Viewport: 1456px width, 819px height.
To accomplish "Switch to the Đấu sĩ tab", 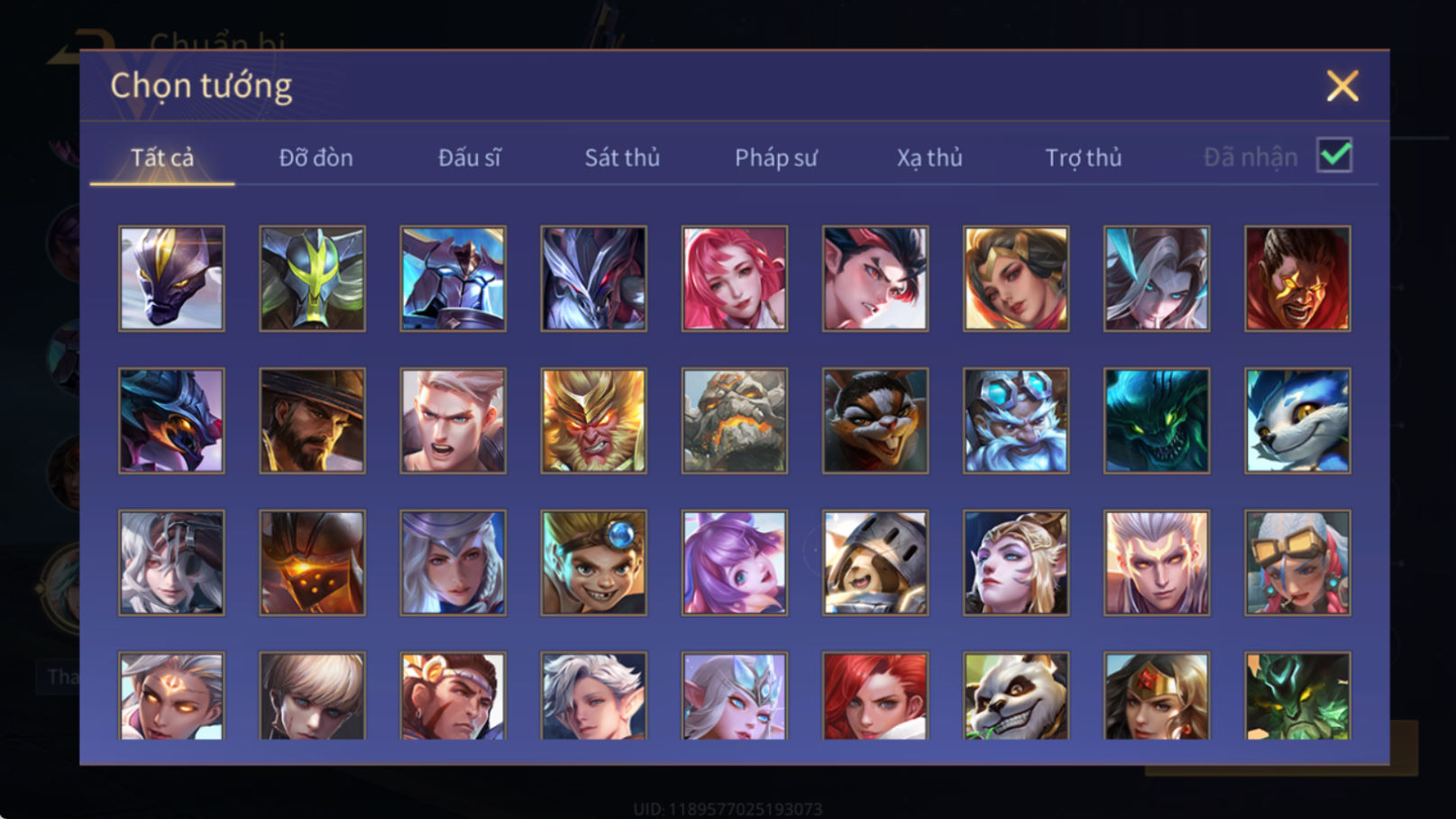I will point(469,158).
